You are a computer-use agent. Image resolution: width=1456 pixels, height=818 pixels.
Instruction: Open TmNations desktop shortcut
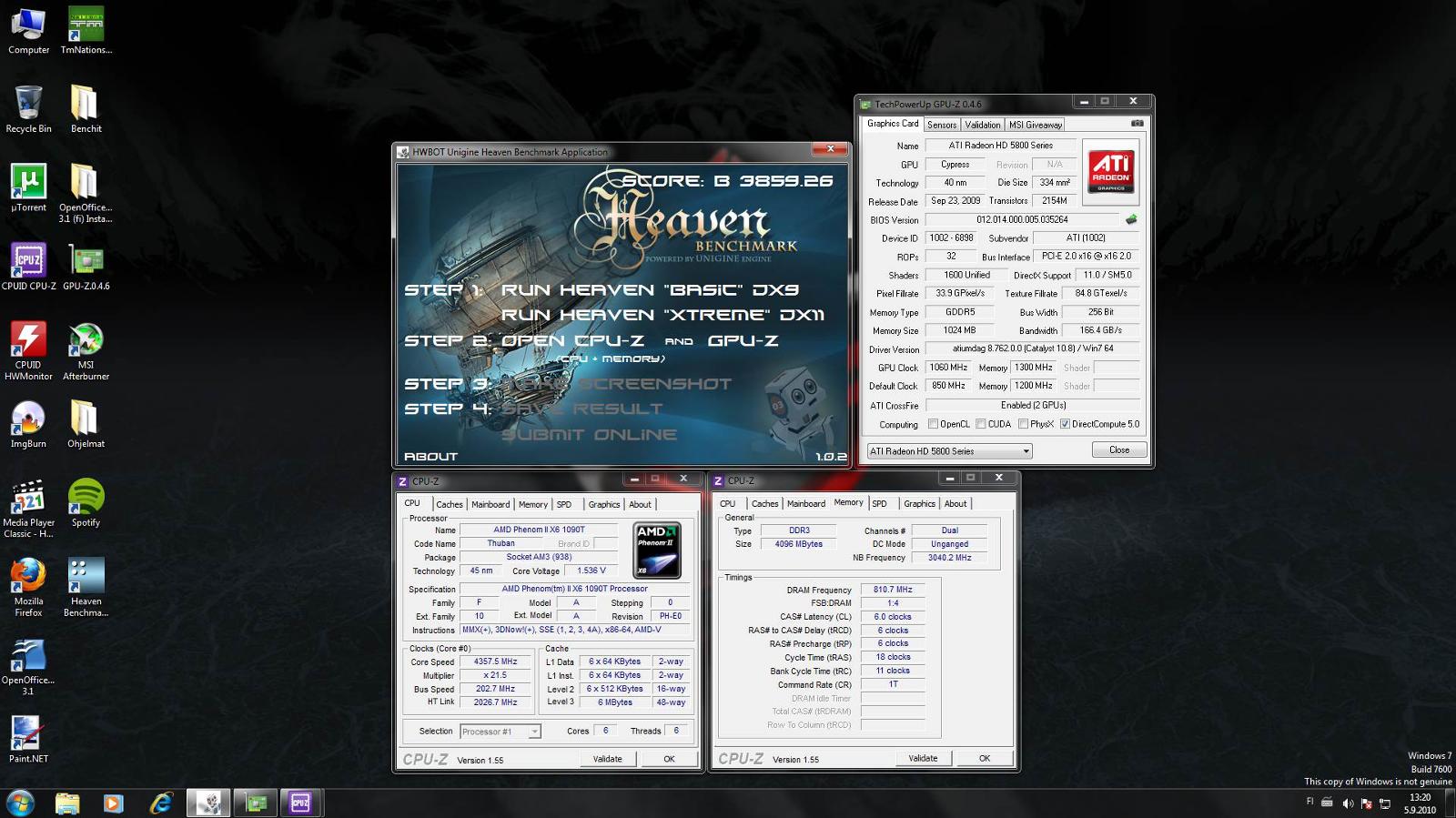point(86,31)
